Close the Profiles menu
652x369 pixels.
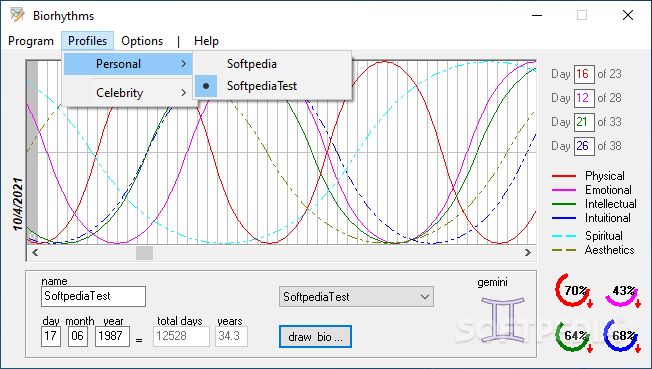coord(87,41)
